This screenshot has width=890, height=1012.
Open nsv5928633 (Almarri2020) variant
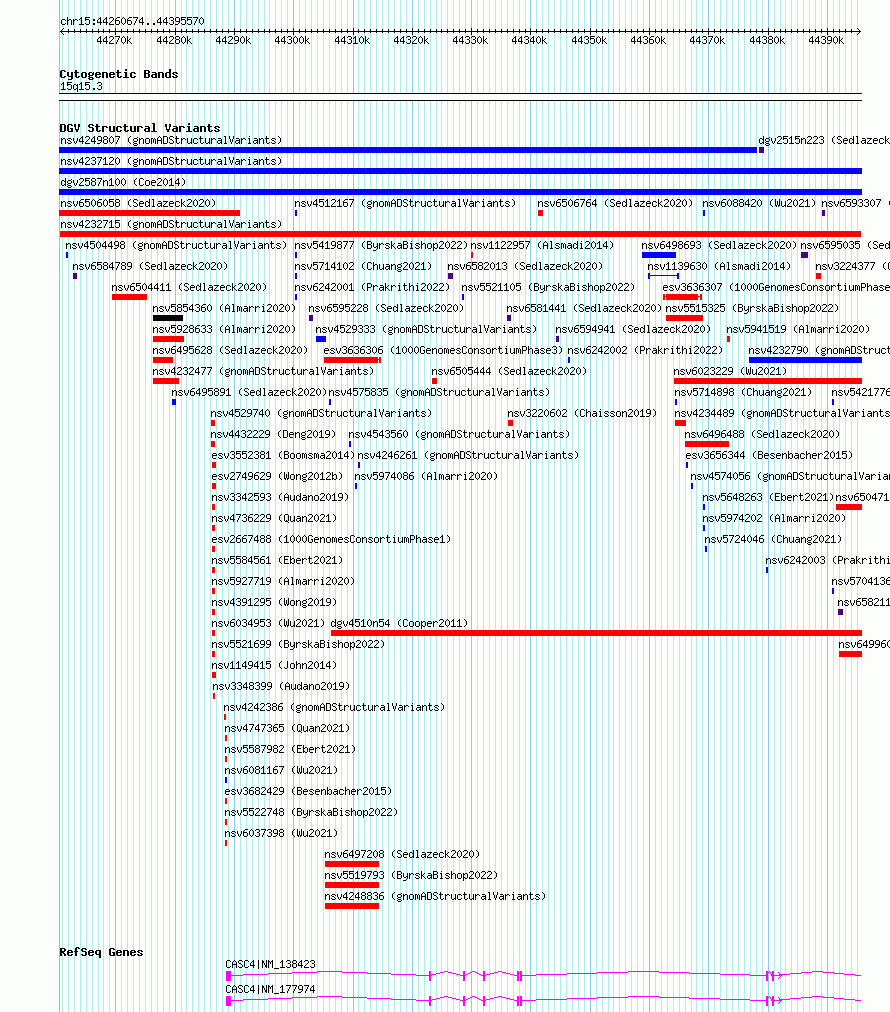224,329
